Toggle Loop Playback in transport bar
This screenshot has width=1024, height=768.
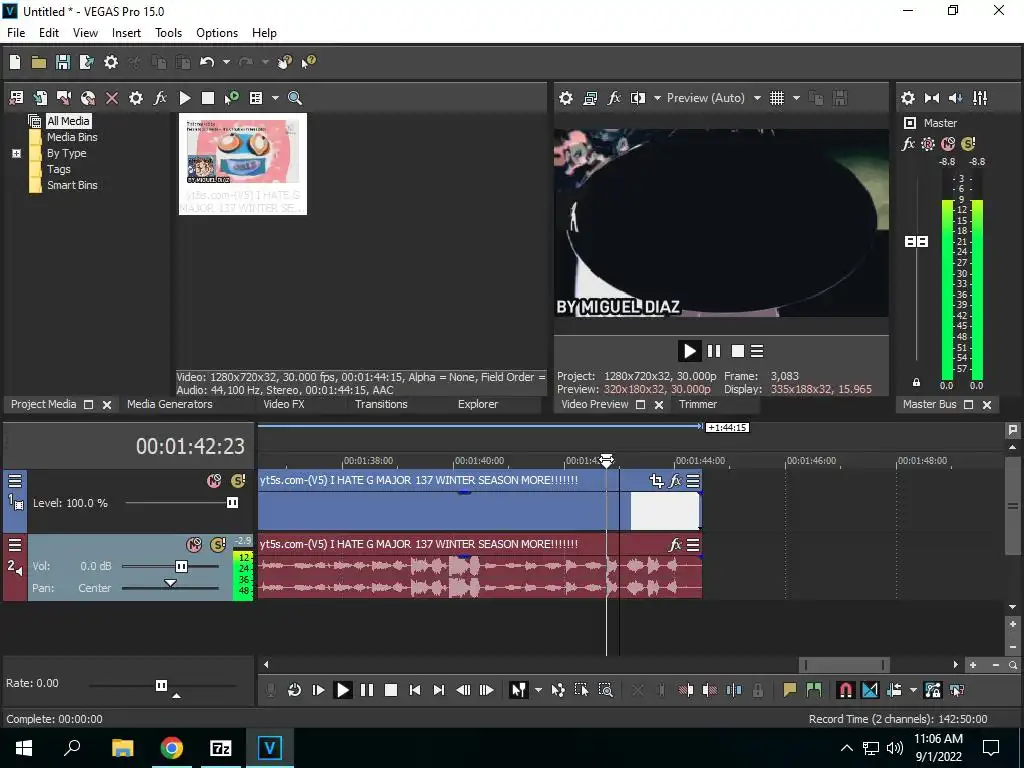coord(294,690)
